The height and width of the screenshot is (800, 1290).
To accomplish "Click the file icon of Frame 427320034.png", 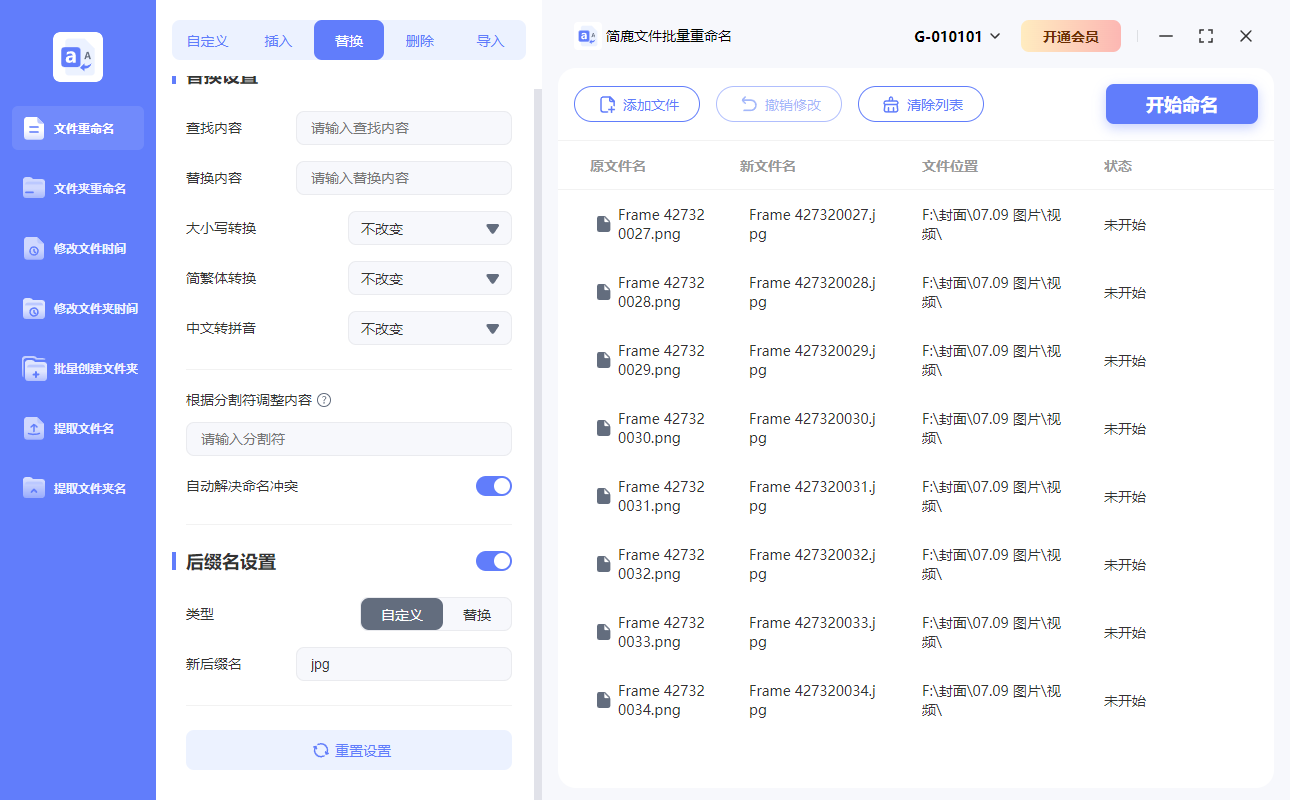I will 603,700.
